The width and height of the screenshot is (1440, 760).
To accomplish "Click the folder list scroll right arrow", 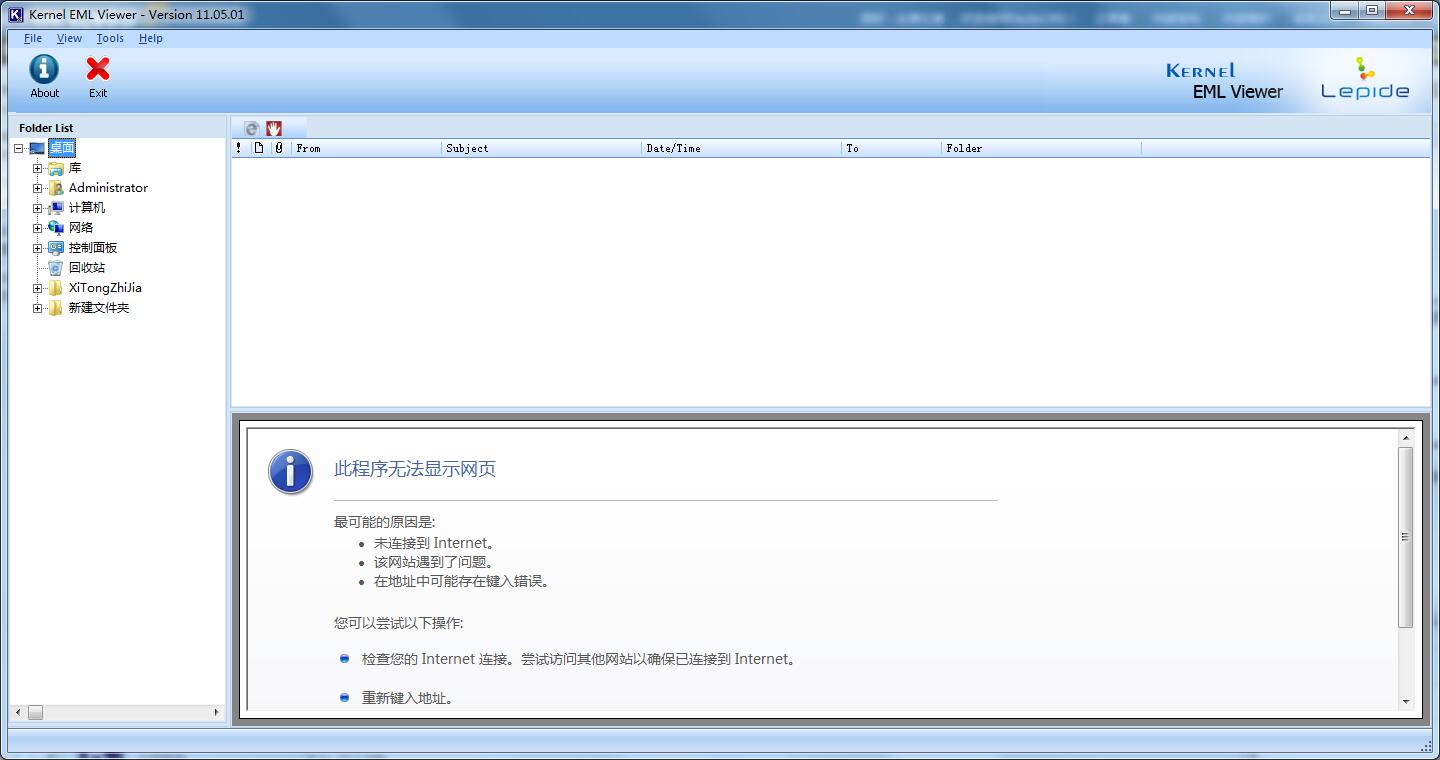I will point(217,712).
